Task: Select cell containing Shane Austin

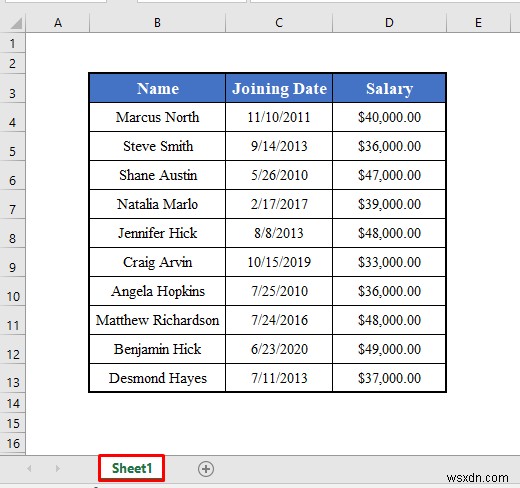Action: (157, 175)
